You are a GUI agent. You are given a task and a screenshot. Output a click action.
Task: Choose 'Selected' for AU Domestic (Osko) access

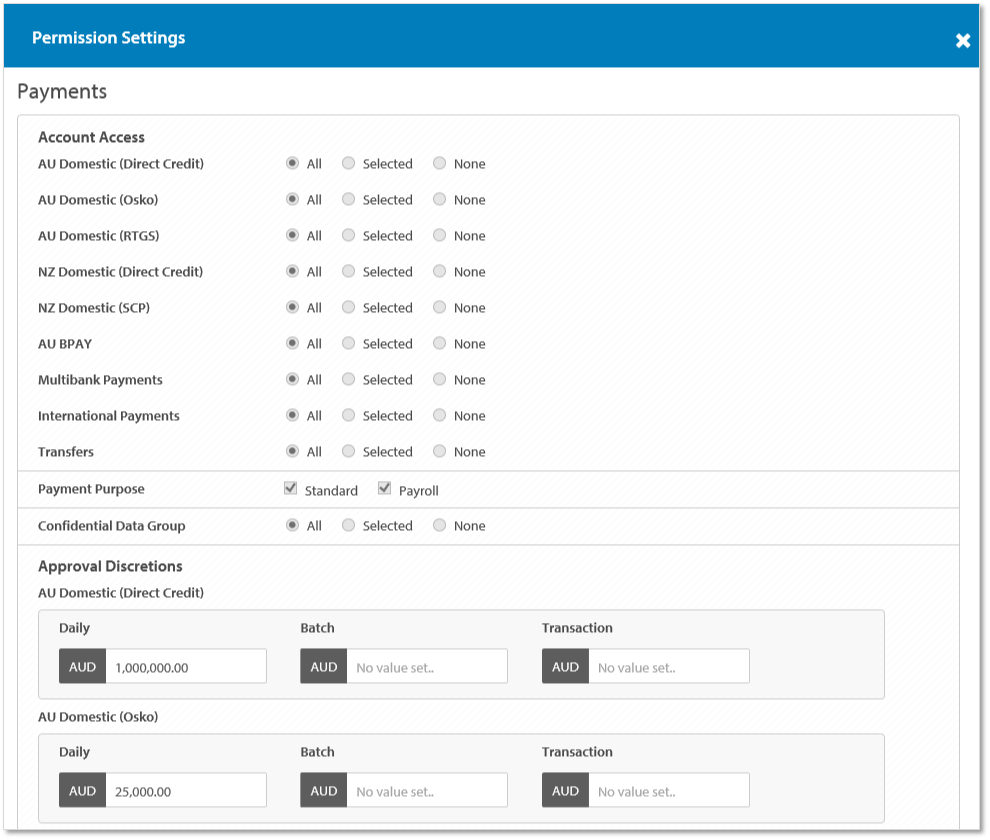[x=348, y=200]
